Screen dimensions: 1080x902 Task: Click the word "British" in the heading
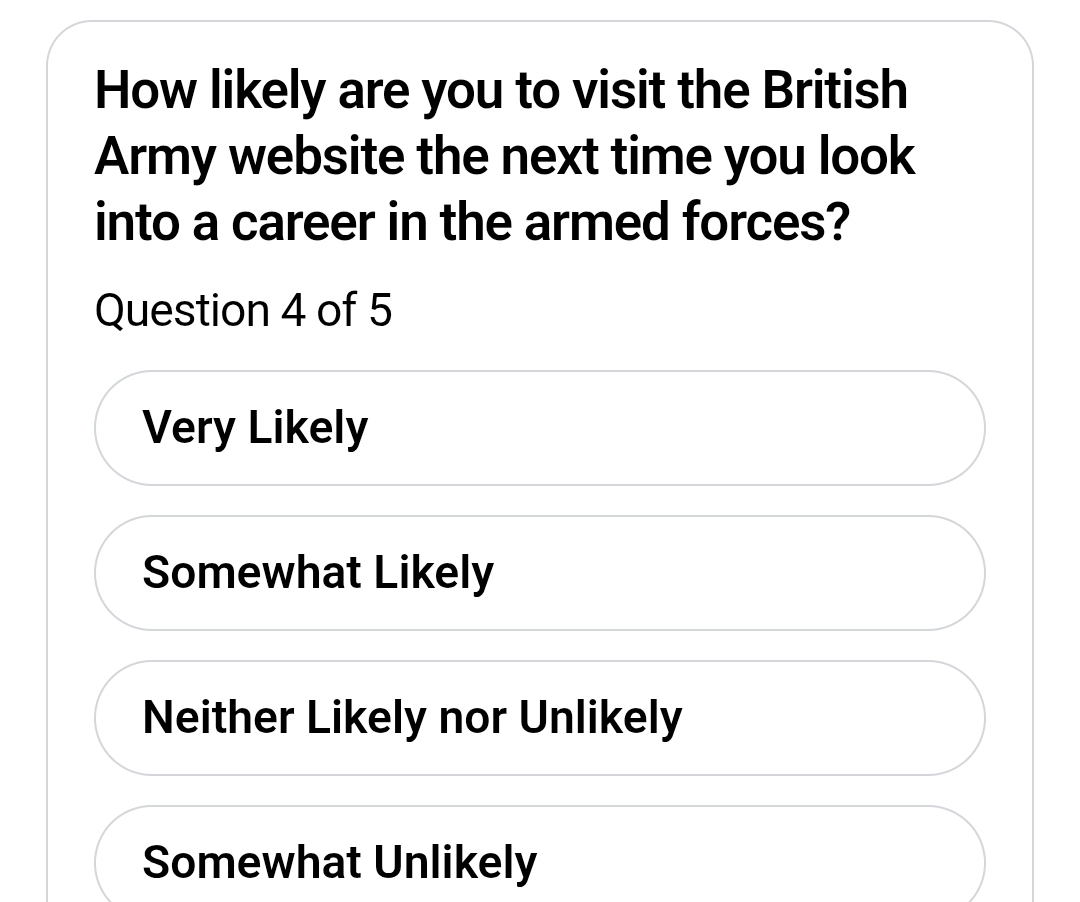click(x=835, y=90)
